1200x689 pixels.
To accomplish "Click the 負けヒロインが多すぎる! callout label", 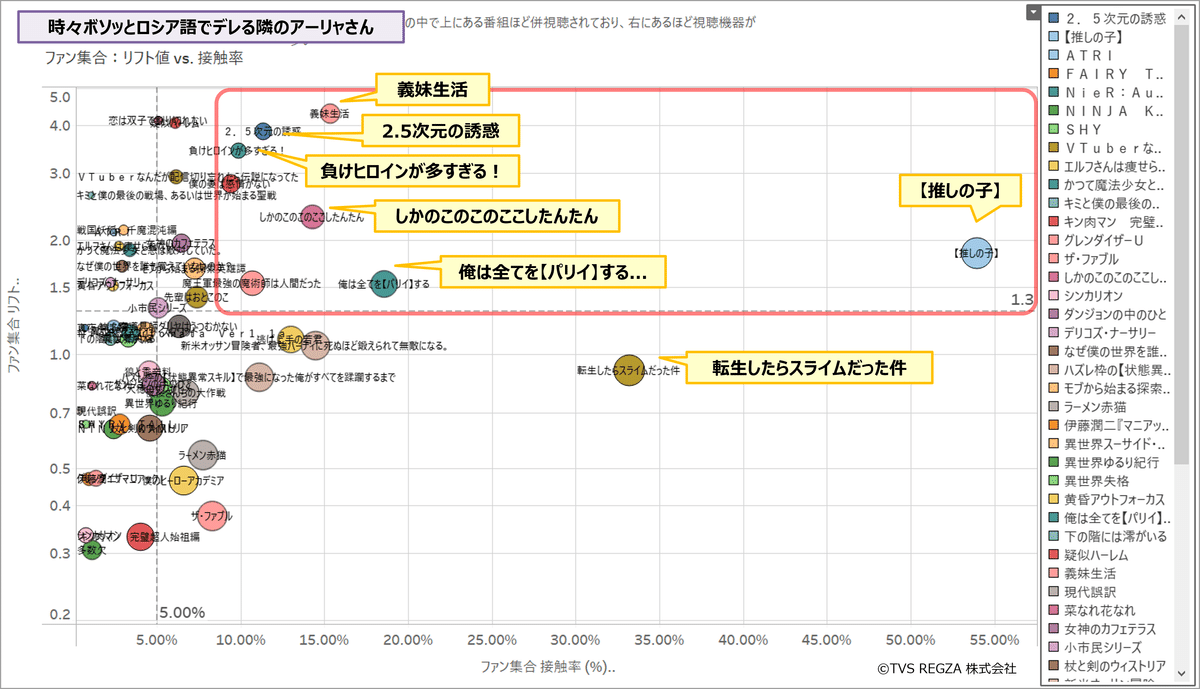I will coord(411,171).
